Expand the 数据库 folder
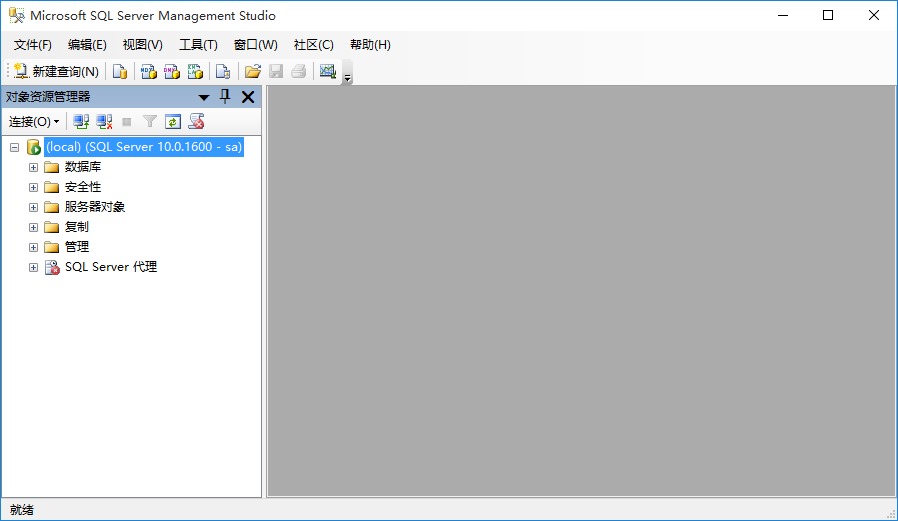 tap(33, 167)
